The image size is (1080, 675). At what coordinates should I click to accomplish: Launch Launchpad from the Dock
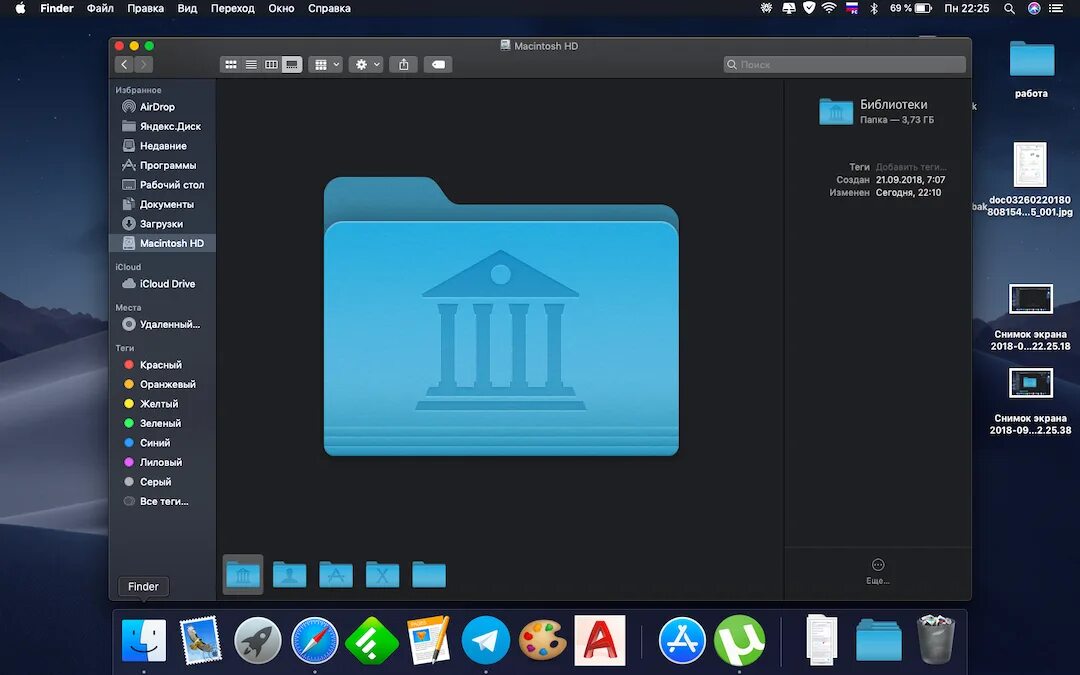[258, 641]
